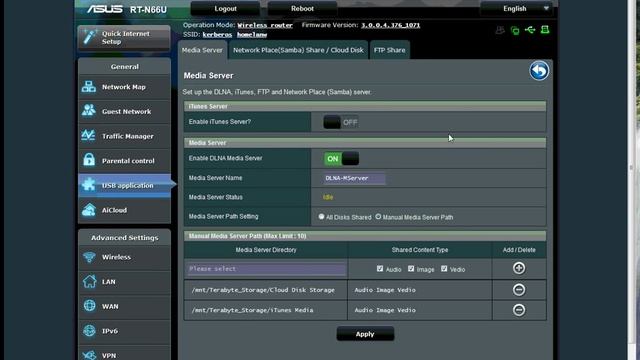The width and height of the screenshot is (640, 360).
Task: Edit the Media Server Name field
Action: click(354, 178)
